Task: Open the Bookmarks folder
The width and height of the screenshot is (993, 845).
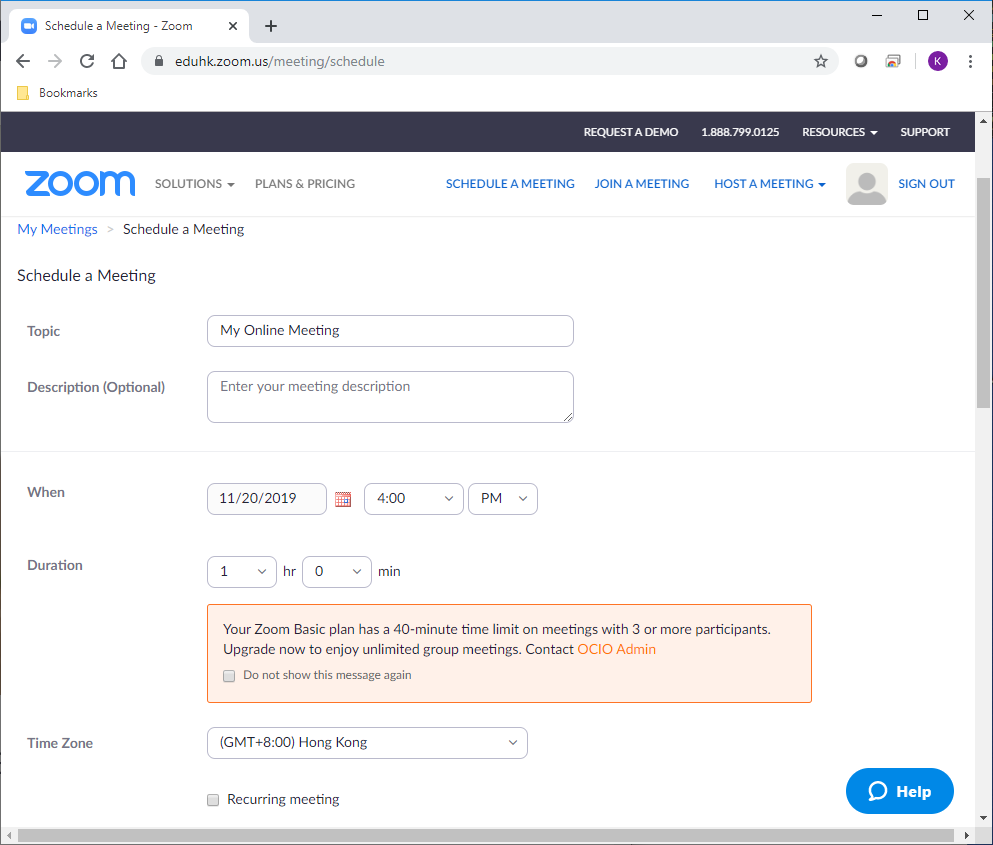Action: (x=58, y=93)
